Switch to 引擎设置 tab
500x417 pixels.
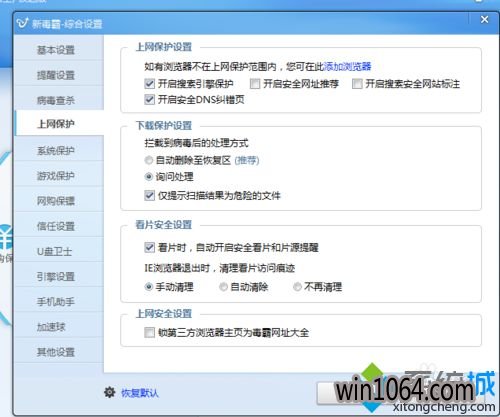[x=59, y=276]
